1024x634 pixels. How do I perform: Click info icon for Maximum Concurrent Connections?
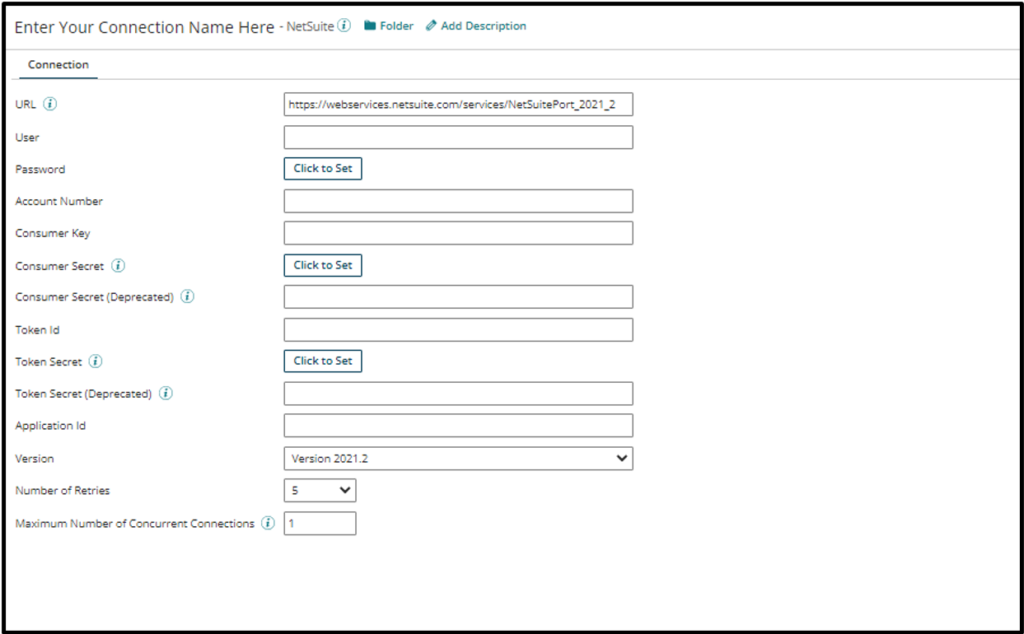[x=268, y=523]
